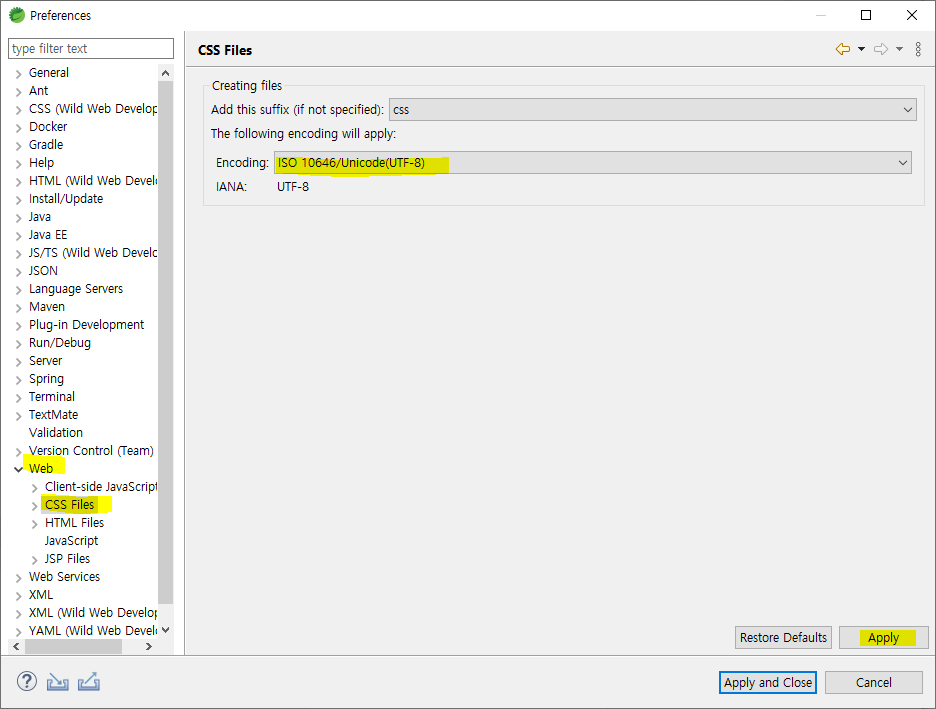Viewport: 936px width, 709px height.
Task: Expand Client-side JavaScript node arrow
Action: point(35,488)
